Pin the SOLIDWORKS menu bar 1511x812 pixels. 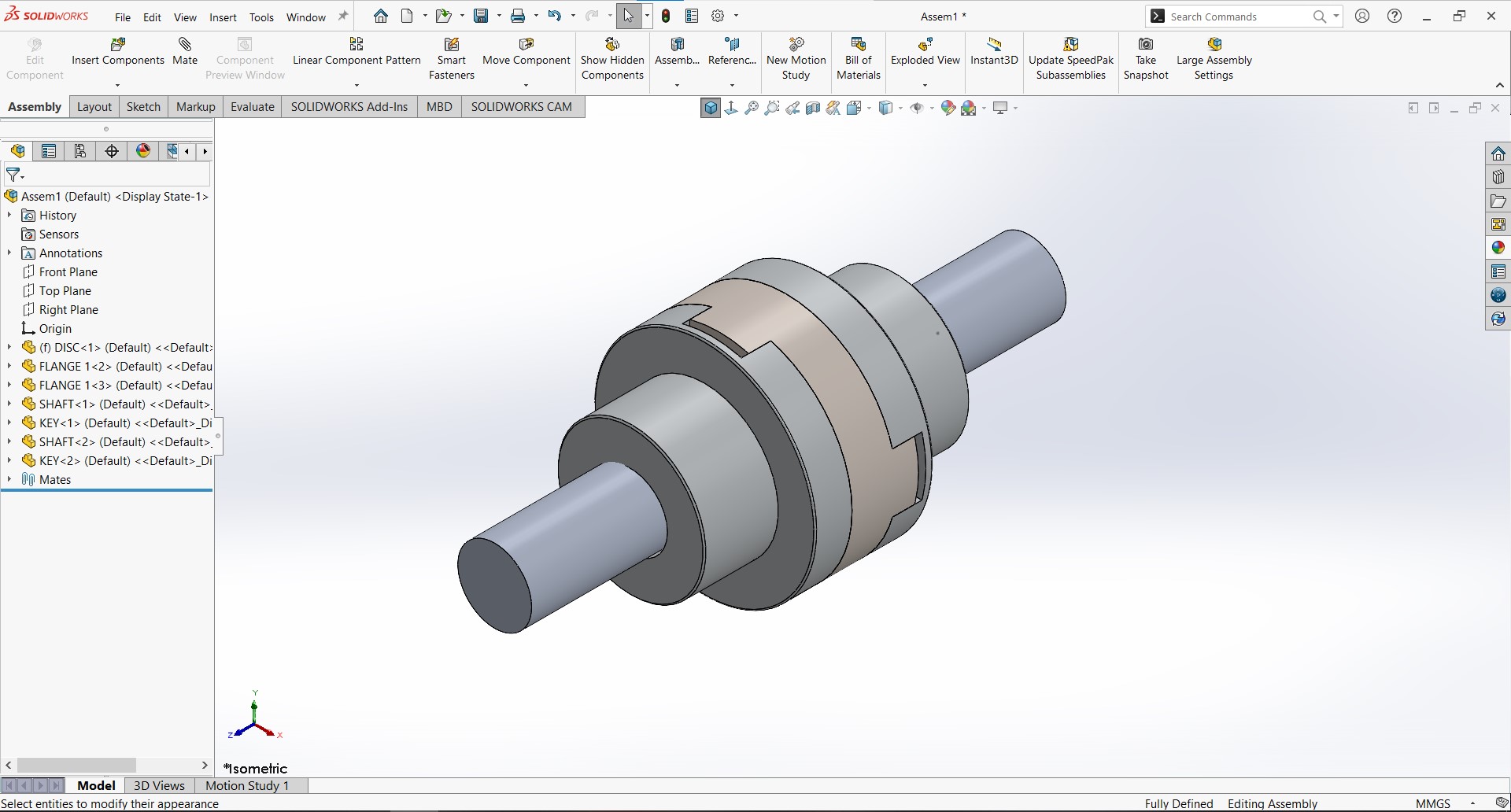pos(343,16)
